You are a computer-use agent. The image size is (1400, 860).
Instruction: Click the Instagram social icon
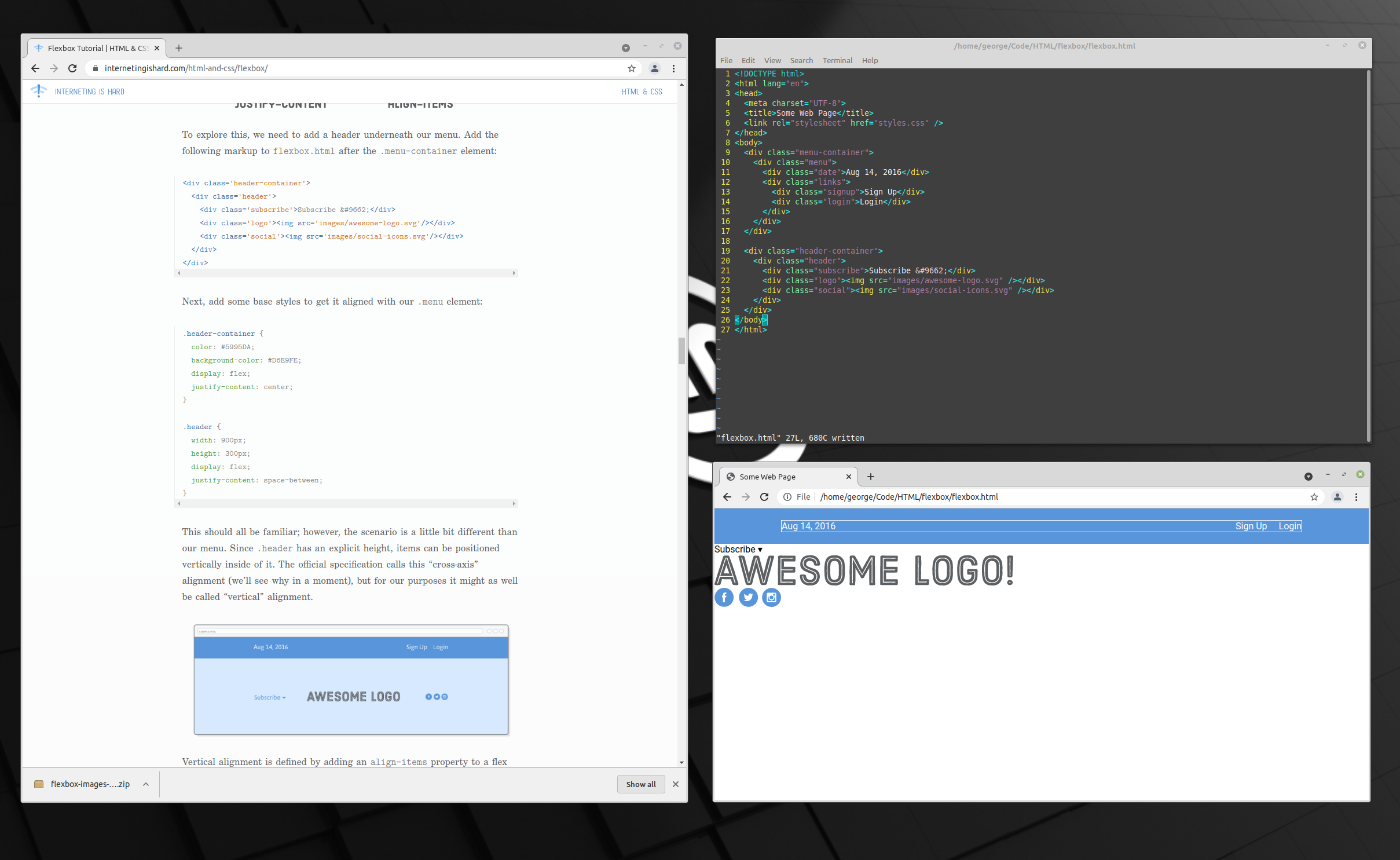(771, 597)
